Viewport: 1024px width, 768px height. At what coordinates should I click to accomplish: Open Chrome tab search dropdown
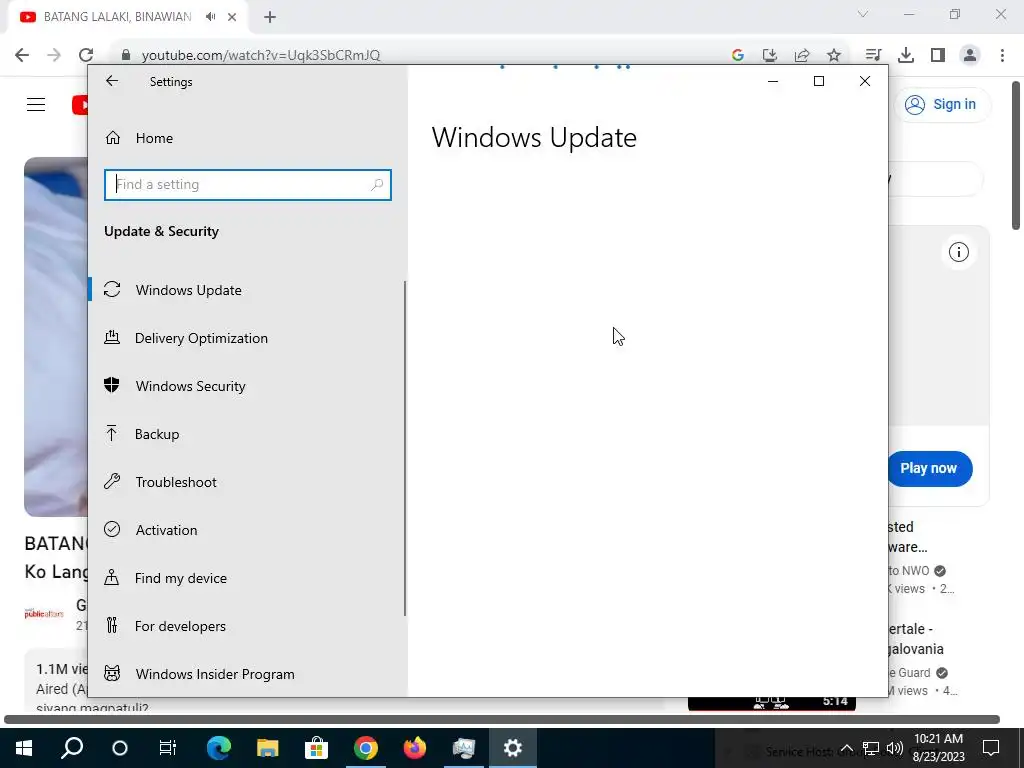[x=863, y=14]
